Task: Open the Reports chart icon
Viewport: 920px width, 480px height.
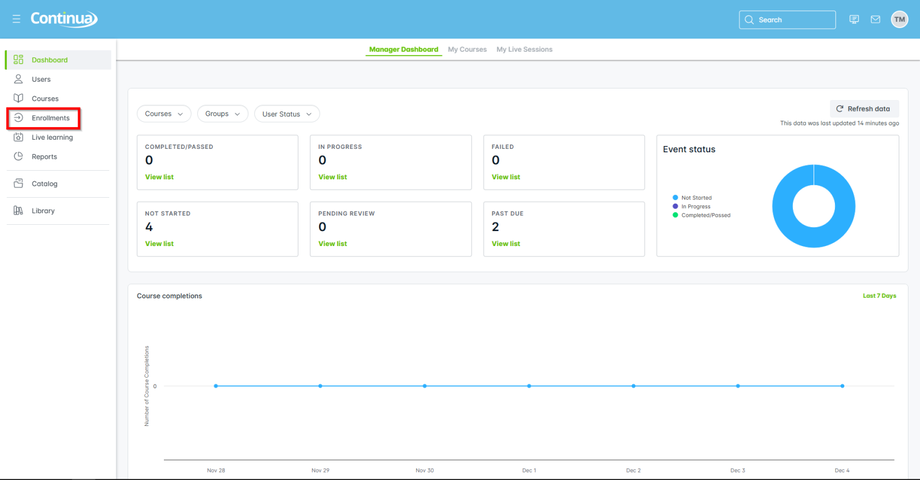Action: click(18, 157)
